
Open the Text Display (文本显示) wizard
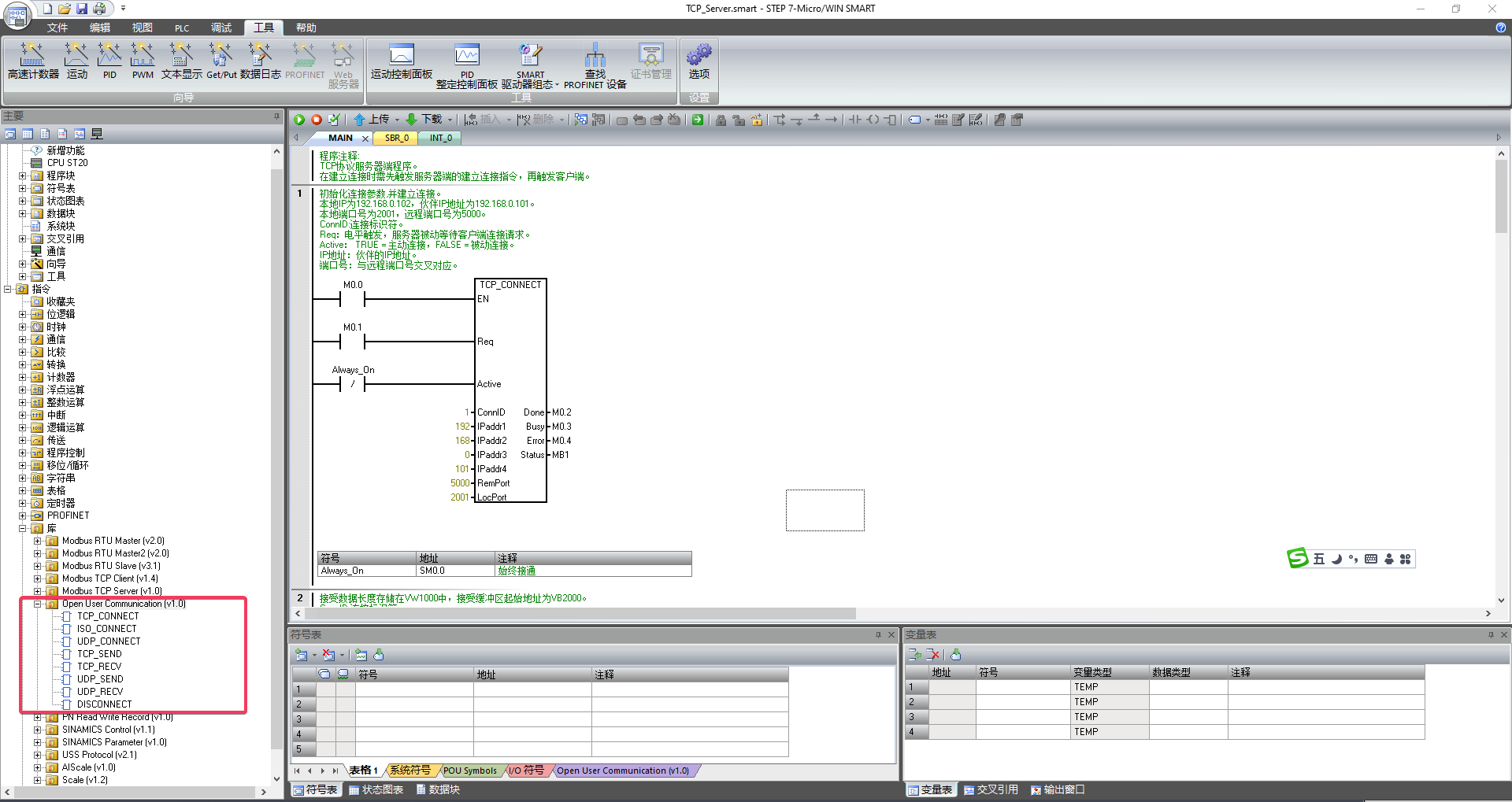pos(181,61)
